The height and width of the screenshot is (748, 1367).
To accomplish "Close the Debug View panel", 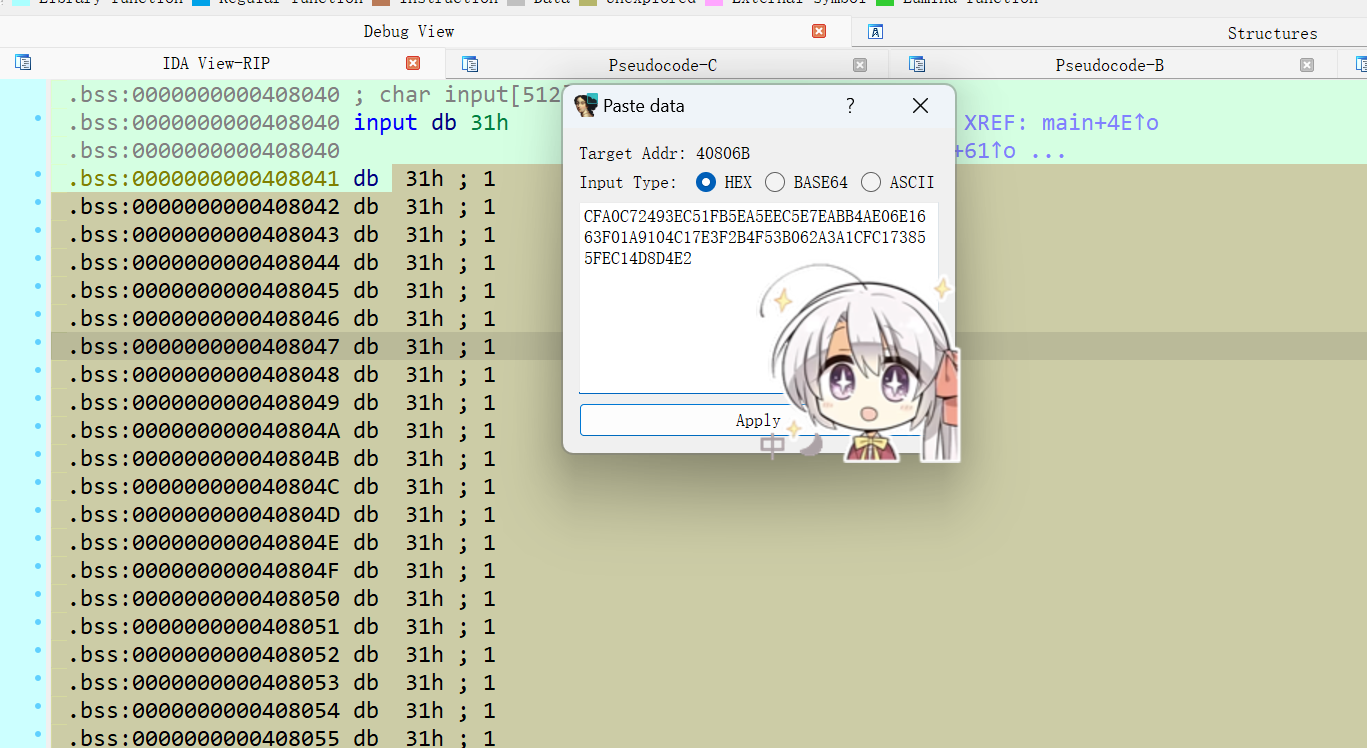I will tap(819, 31).
